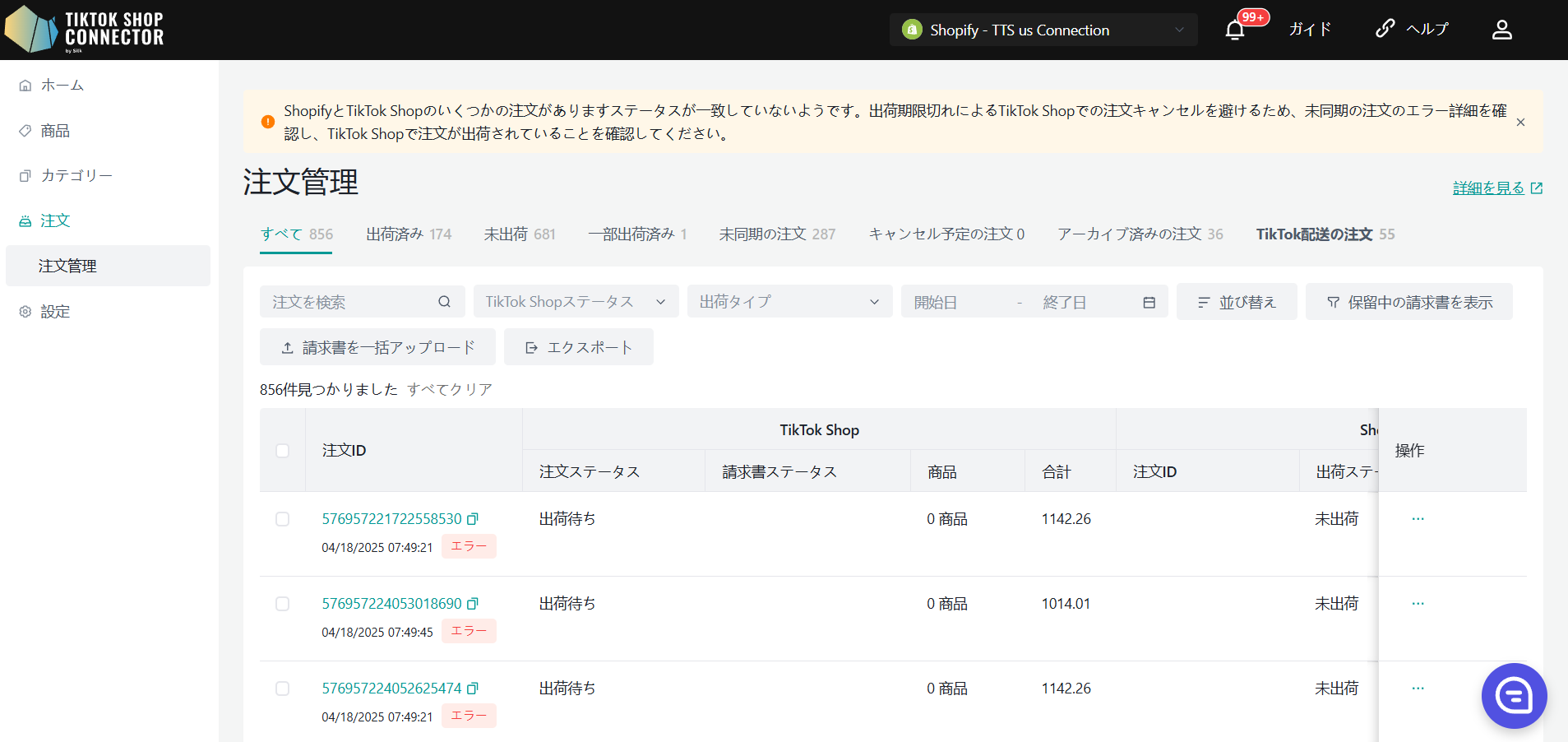This screenshot has width=1568, height=742.
Task: Click the 請求書を一括アップロード button
Action: click(377, 347)
